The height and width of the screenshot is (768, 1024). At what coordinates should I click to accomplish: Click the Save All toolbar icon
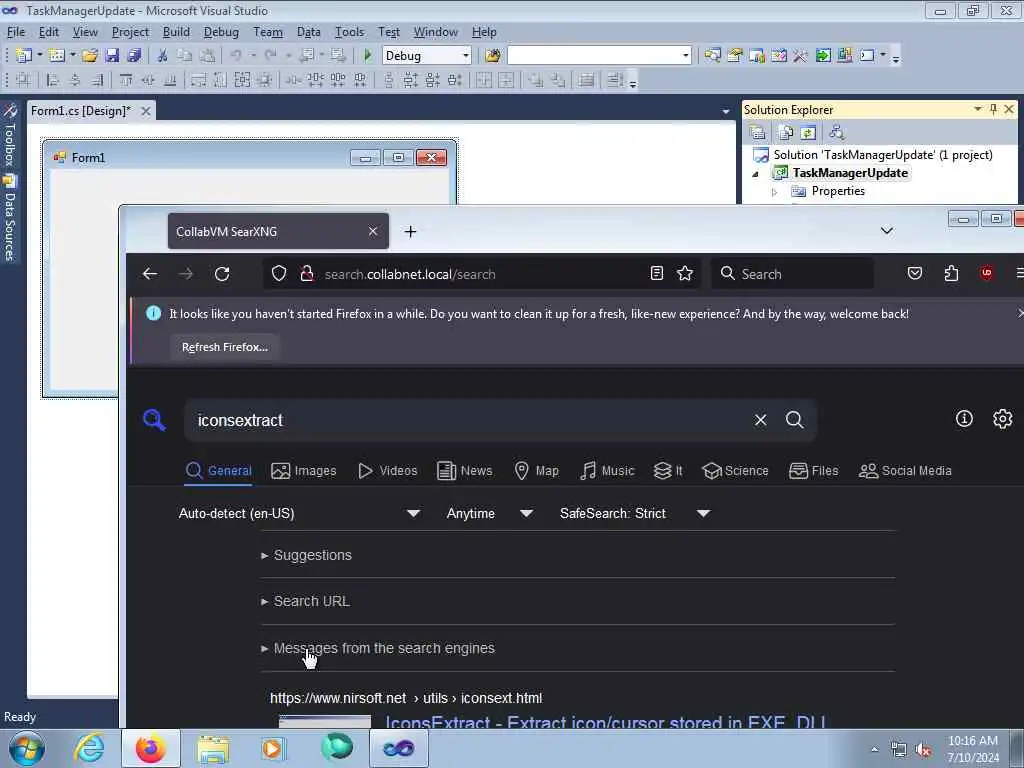(134, 56)
